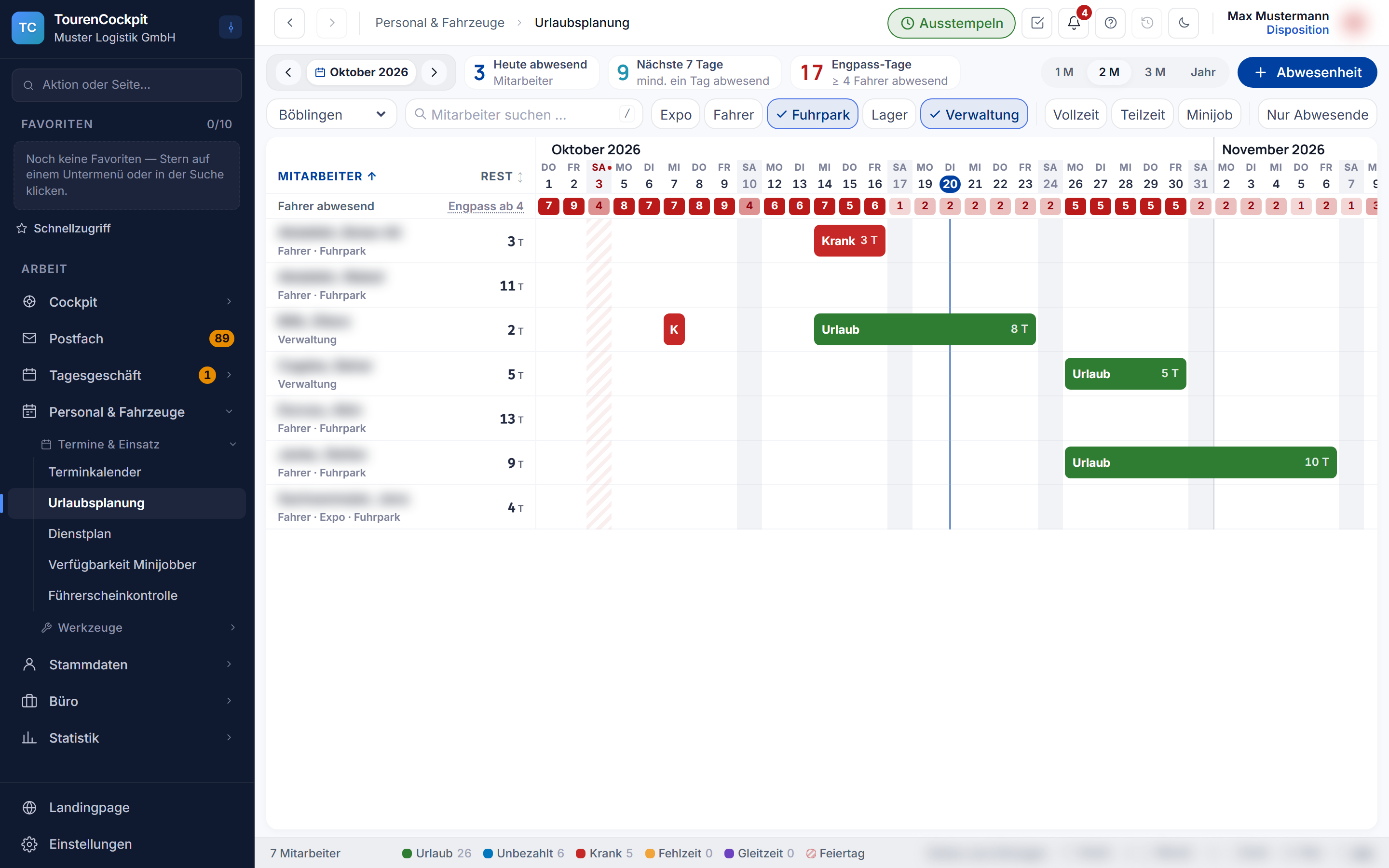Open the tasks checkbox icon in header

point(1037,23)
